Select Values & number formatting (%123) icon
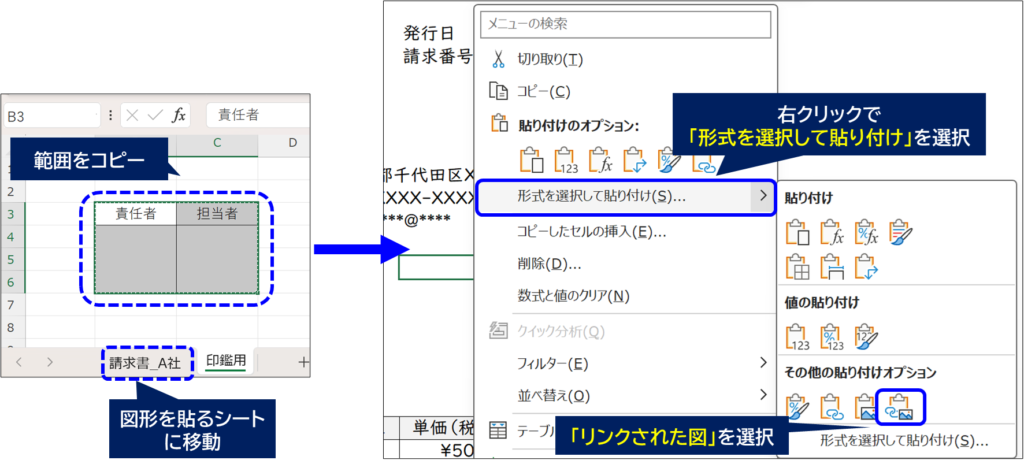Image resolution: width=1024 pixels, height=464 pixels. point(832,336)
